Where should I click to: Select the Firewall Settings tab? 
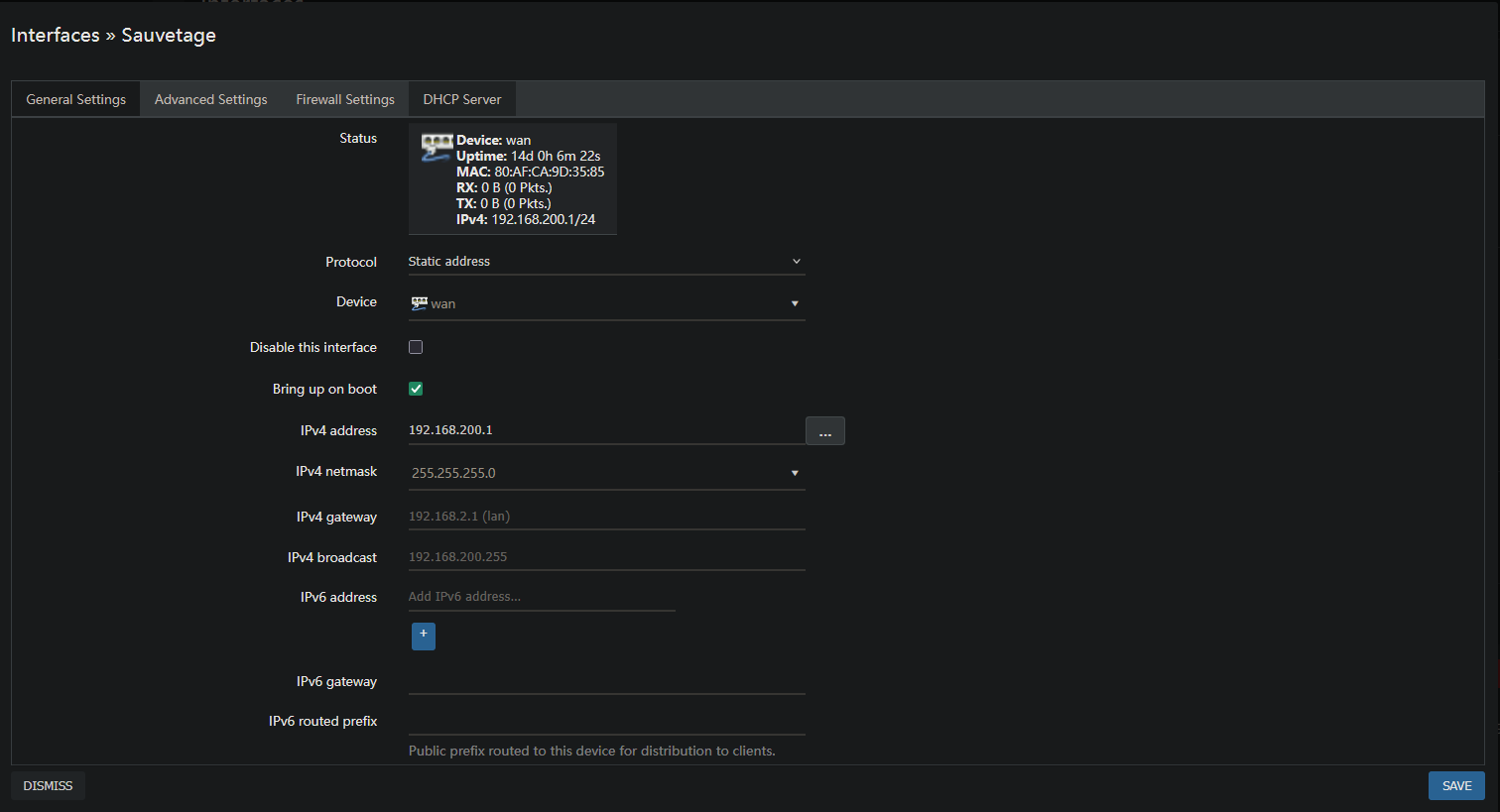coord(345,98)
